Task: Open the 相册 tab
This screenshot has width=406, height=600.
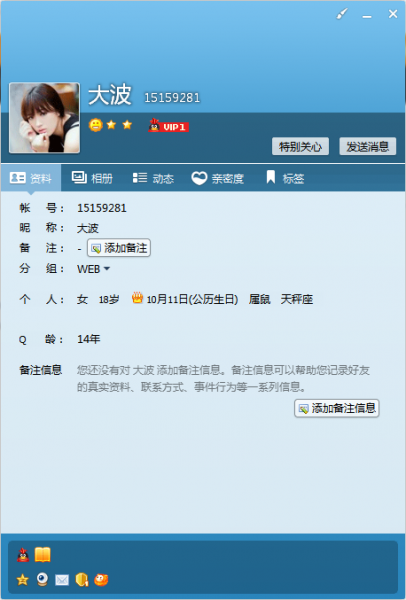Action: click(x=92, y=178)
